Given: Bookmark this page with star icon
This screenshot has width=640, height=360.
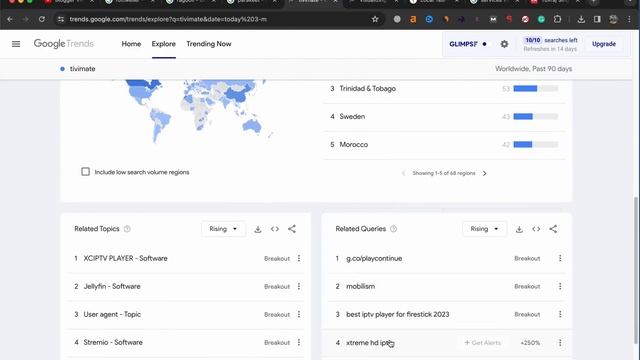Looking at the screenshot, I should pos(375,19).
